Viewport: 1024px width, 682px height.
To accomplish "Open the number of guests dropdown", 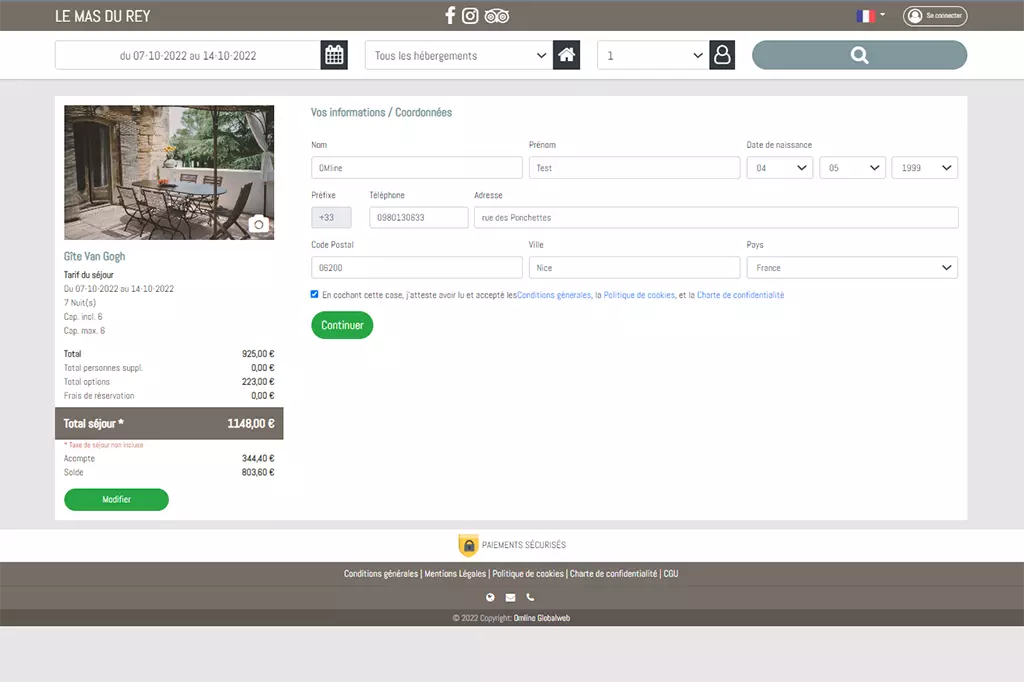I will point(653,56).
